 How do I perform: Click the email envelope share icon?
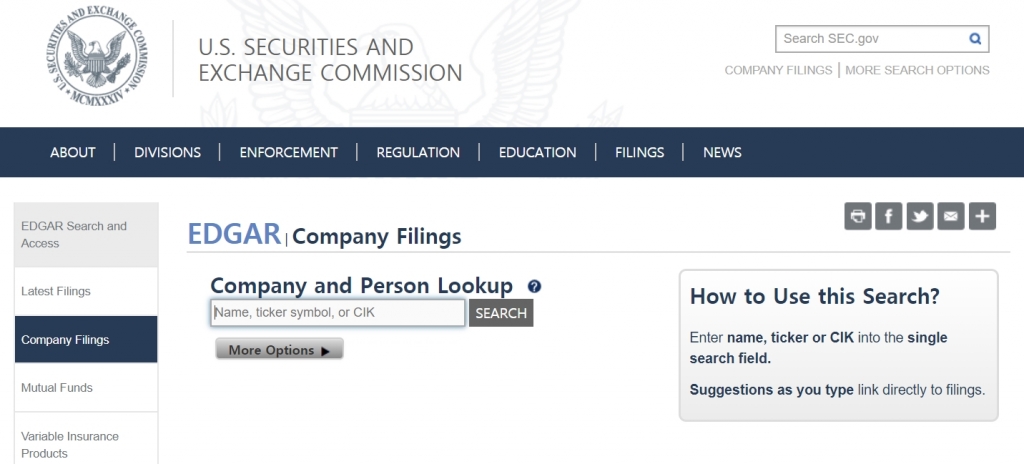(951, 216)
